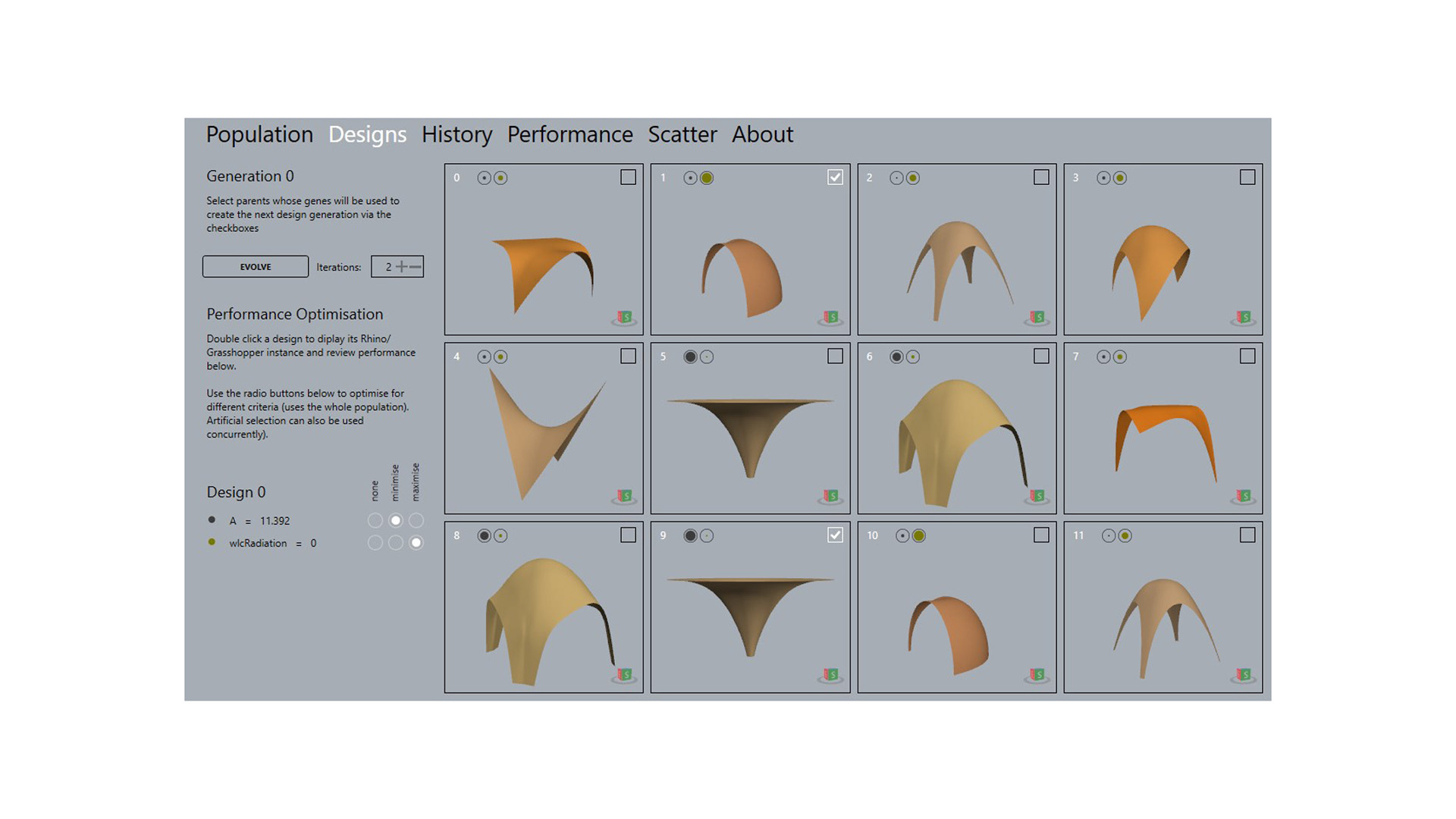Click the Rhino icon in design 5

[830, 497]
